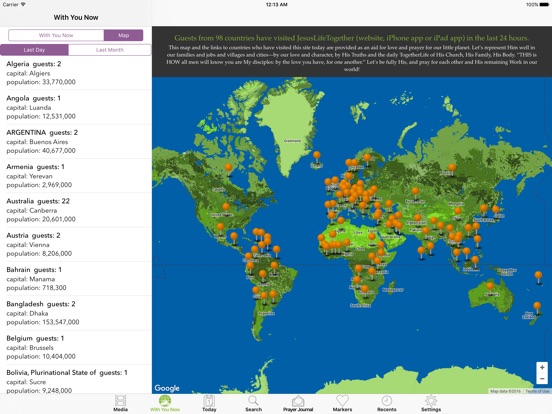Select the Bangladesh guests: 2 row
Image resolution: width=552 pixels, height=414 pixels.
tap(76, 313)
